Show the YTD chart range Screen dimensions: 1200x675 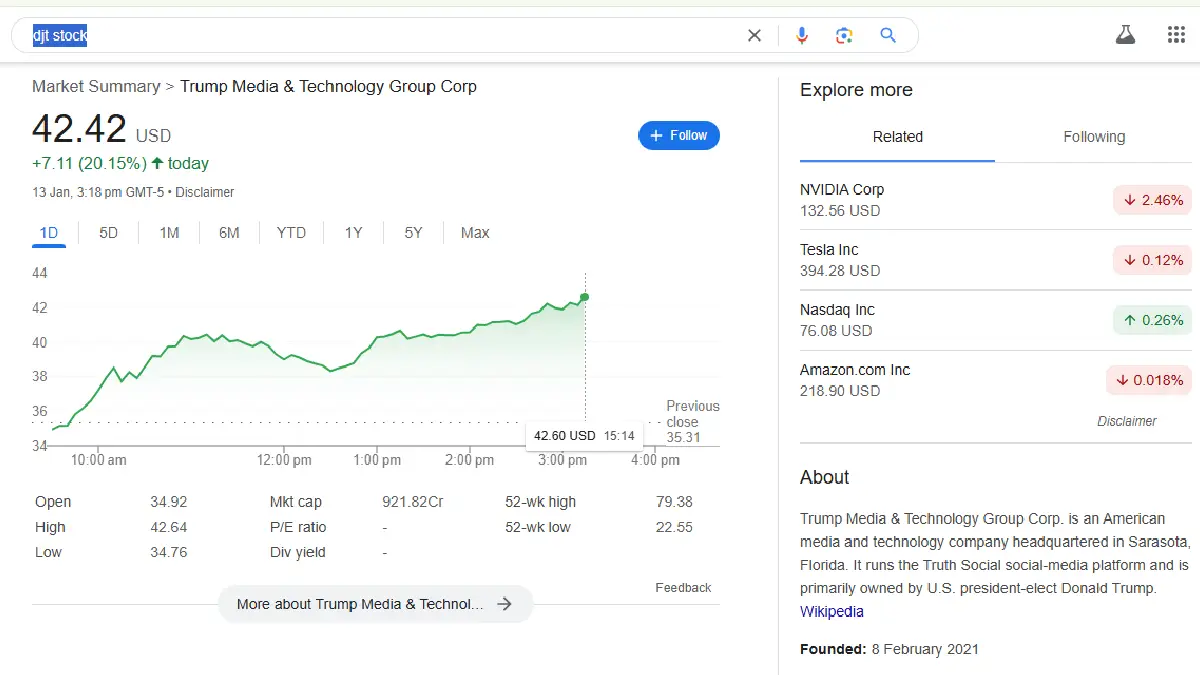291,233
